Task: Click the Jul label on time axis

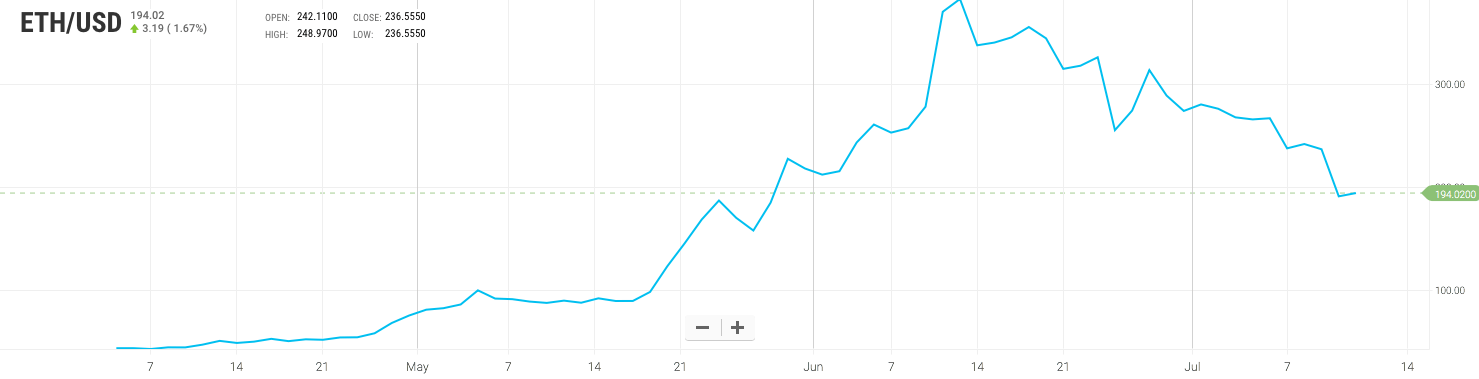Action: 1192,367
